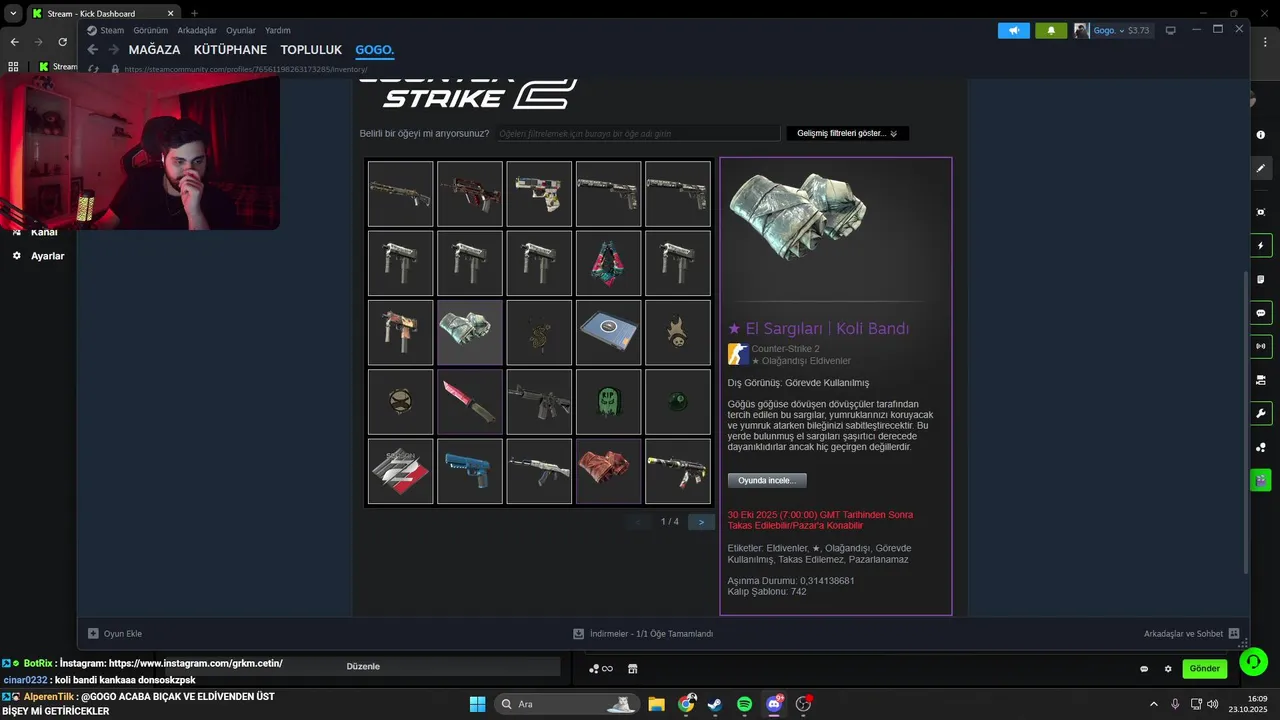Click the pencil edit icon in Kick sidebar
The width and height of the screenshot is (1280, 720).
point(1261,168)
